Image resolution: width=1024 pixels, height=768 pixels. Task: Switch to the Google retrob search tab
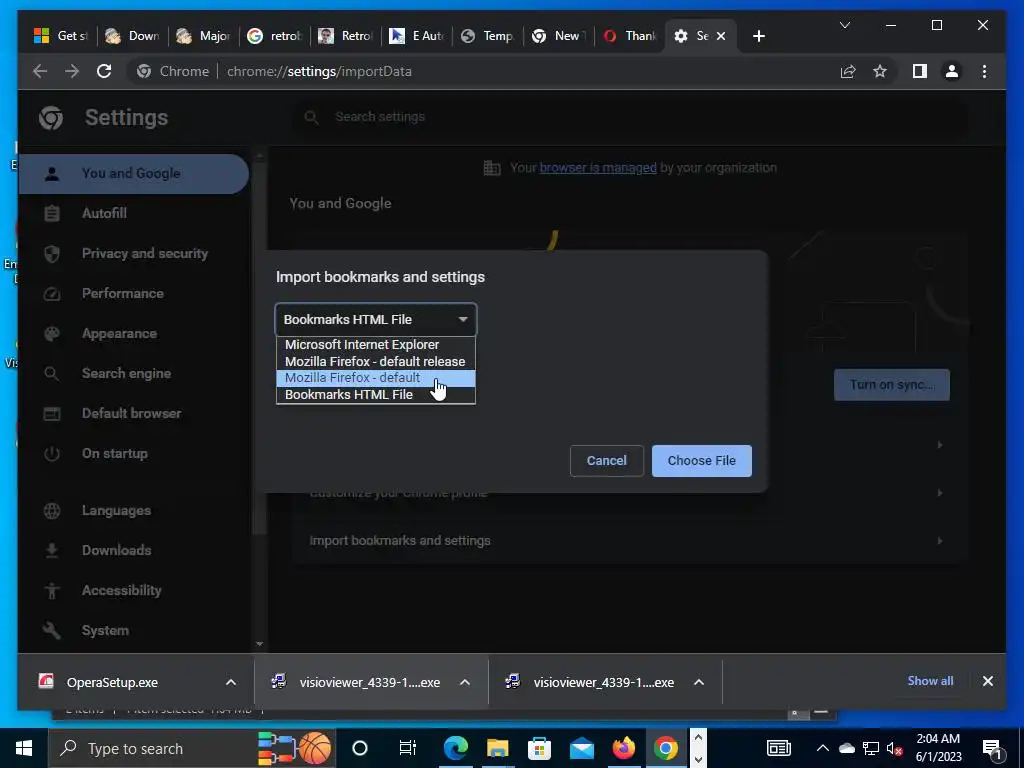275,36
